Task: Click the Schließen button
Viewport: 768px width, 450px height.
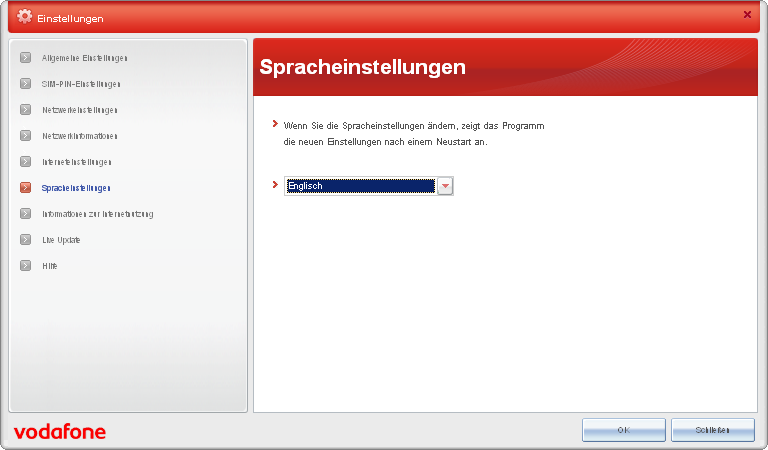Action: tap(712, 430)
